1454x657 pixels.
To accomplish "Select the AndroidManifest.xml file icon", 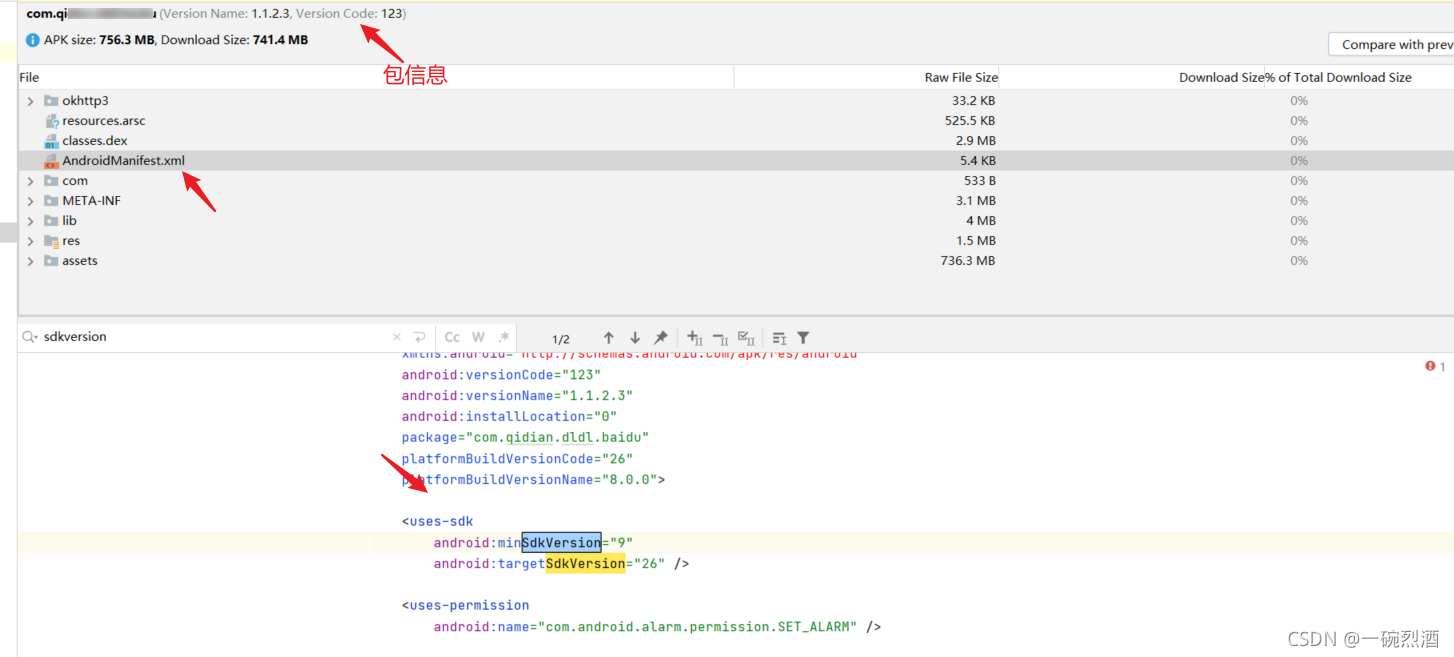I will click(x=51, y=160).
